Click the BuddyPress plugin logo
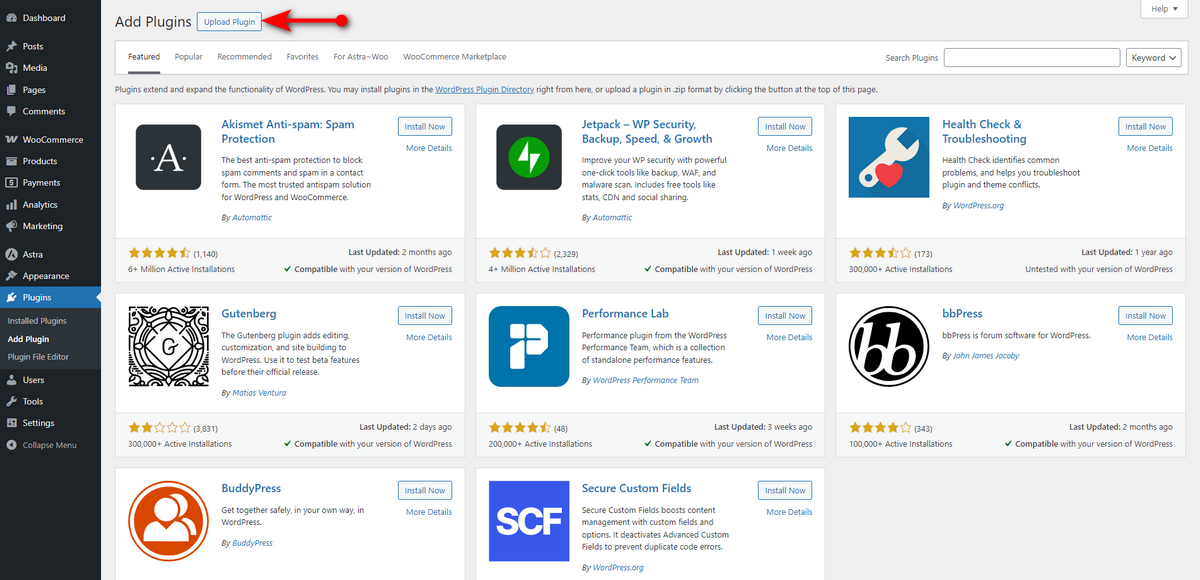The height and width of the screenshot is (580, 1200). pos(168,522)
